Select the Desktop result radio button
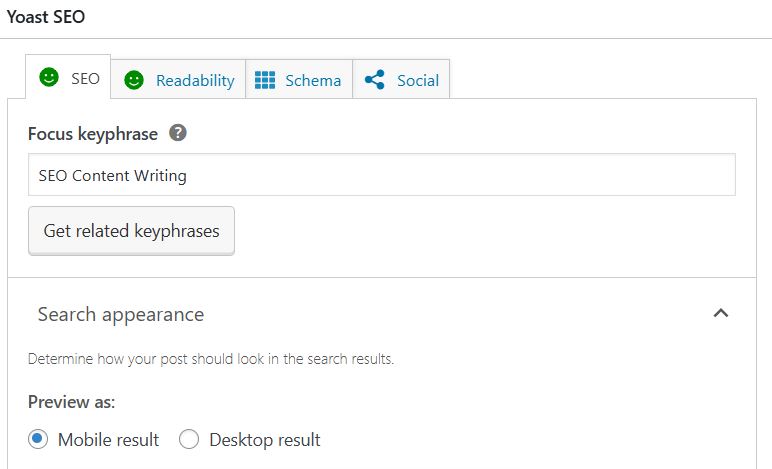The image size is (772, 469). (189, 439)
